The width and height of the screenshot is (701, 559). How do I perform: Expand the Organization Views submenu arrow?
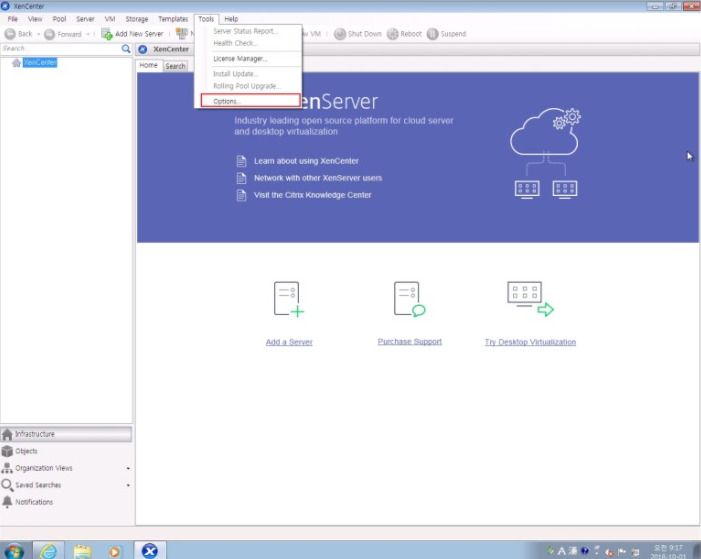click(x=128, y=468)
